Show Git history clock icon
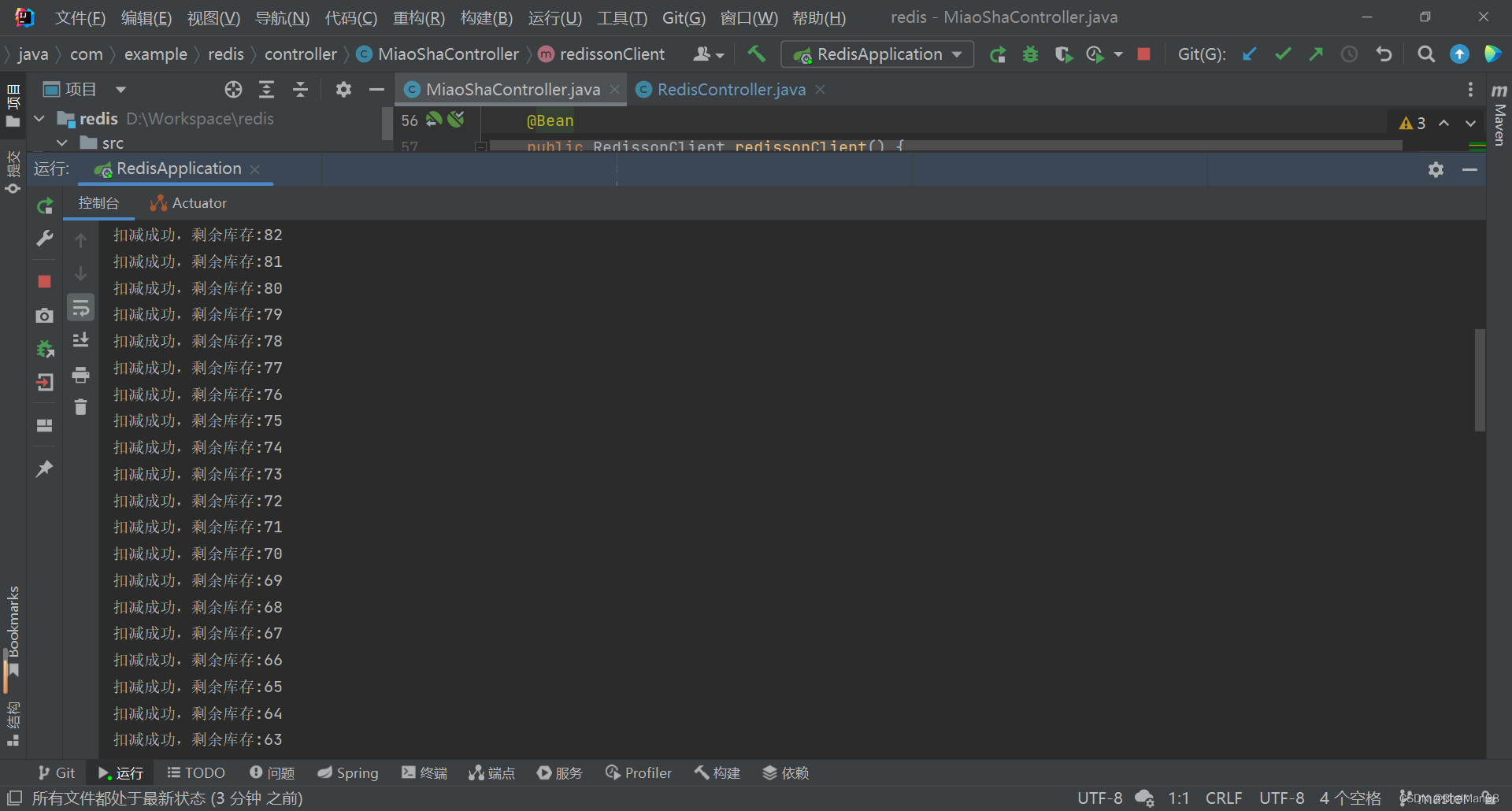The width and height of the screenshot is (1512, 811). coord(1350,54)
